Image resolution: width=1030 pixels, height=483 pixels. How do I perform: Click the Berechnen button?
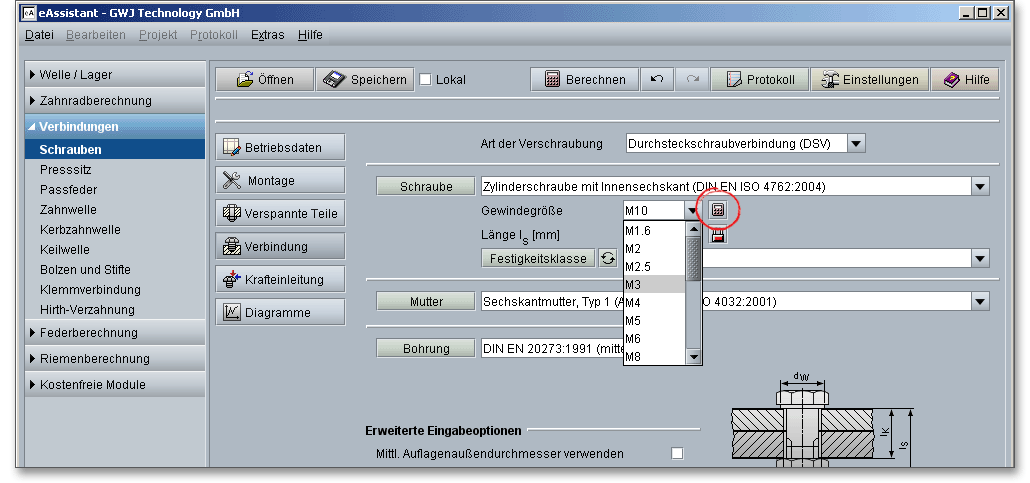[584, 80]
